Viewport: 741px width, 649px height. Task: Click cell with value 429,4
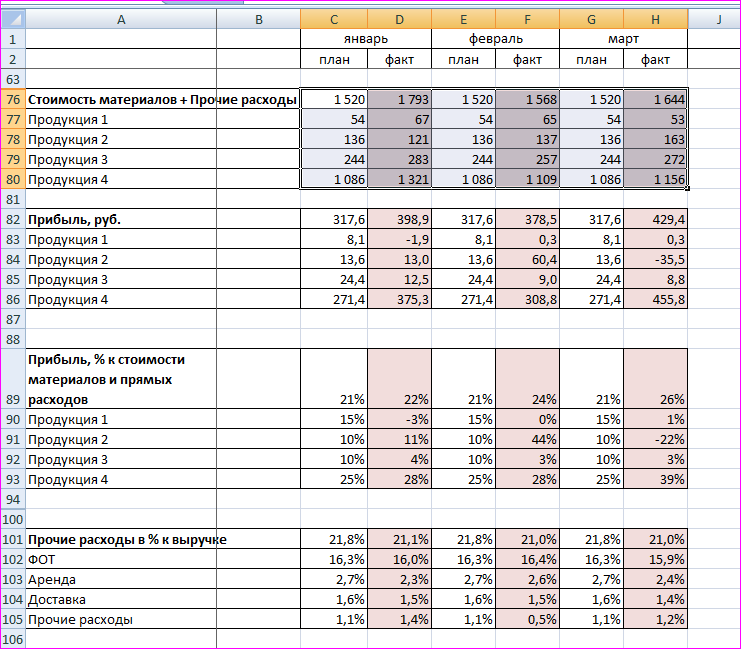(655, 219)
